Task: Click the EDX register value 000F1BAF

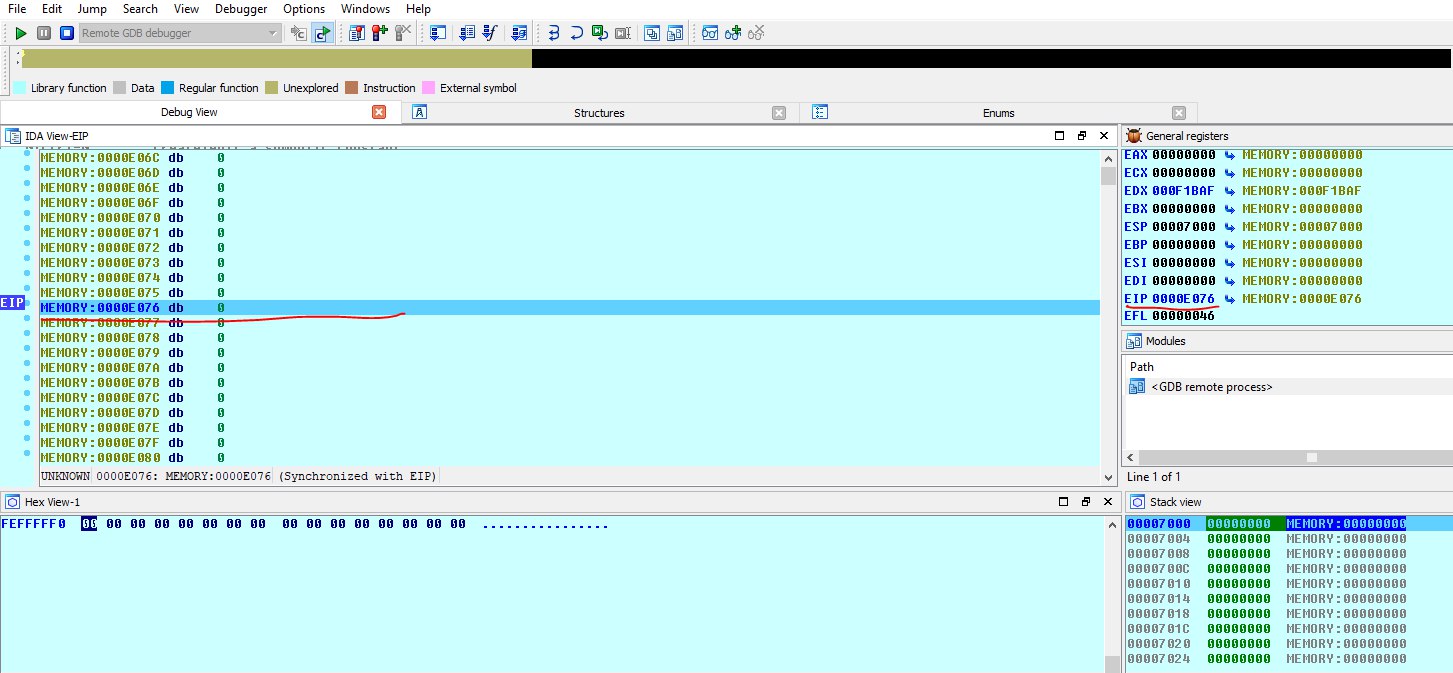Action: coord(1183,191)
